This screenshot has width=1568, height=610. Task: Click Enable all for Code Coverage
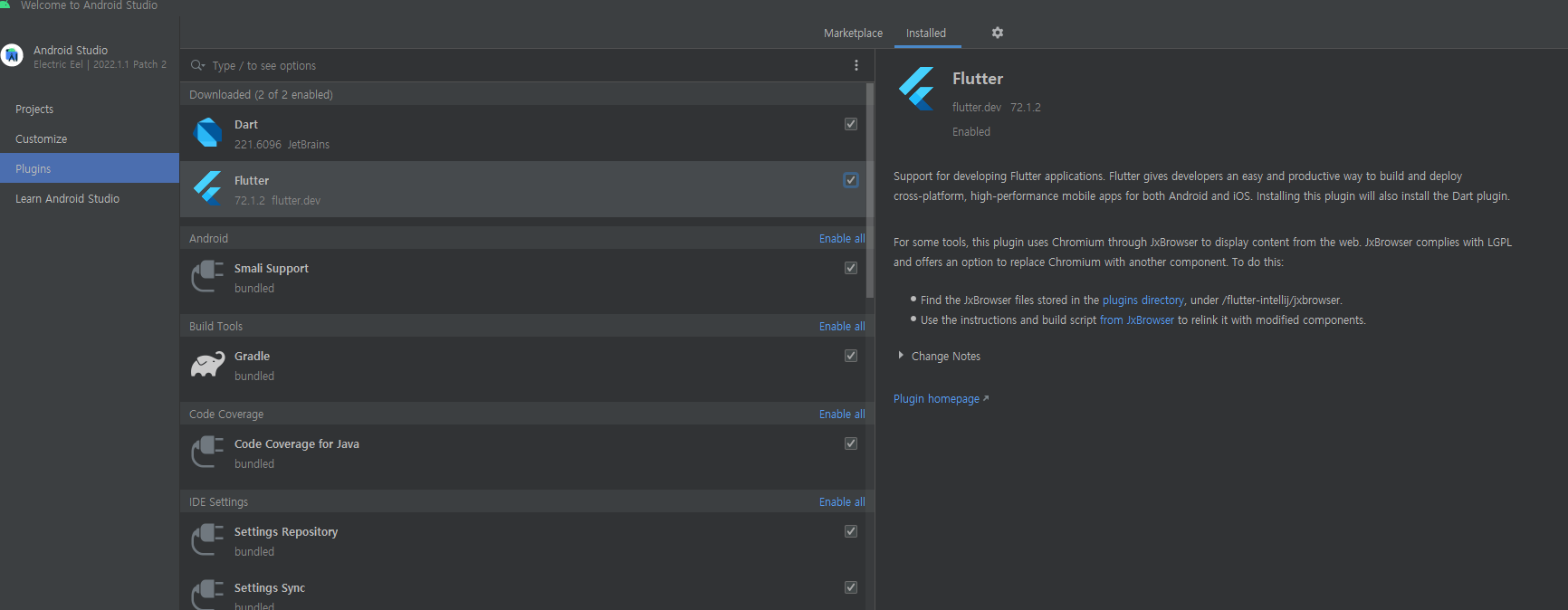click(842, 414)
